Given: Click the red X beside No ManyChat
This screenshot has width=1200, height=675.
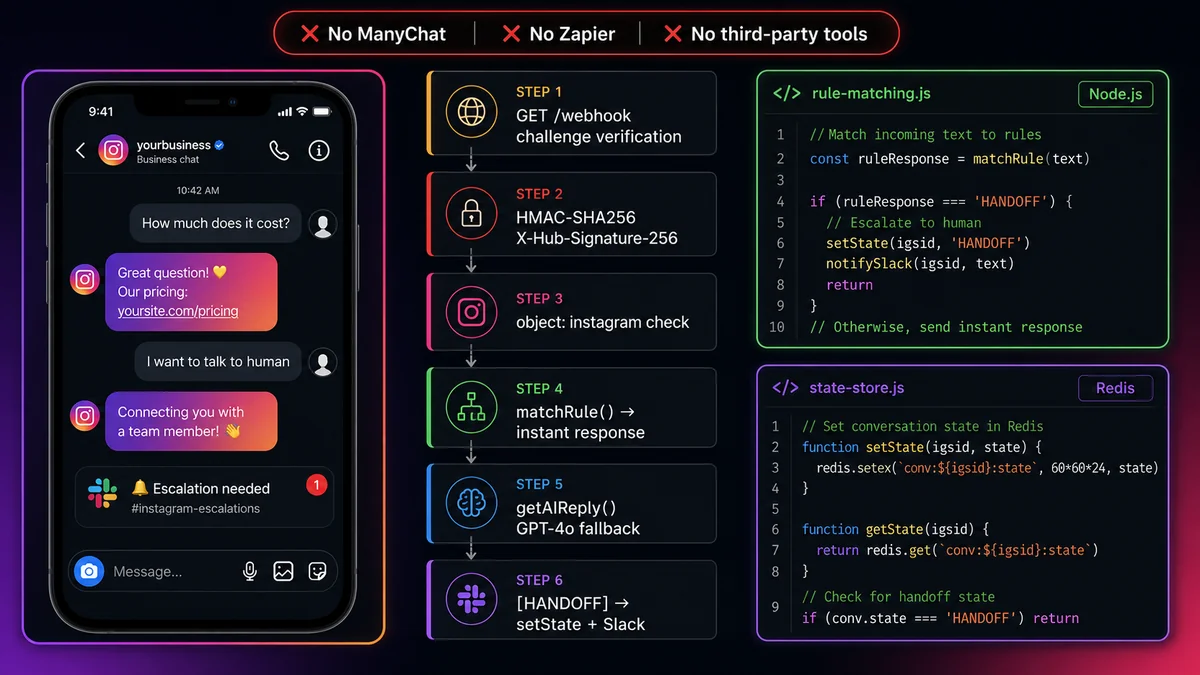Looking at the screenshot, I should pyautogui.click(x=310, y=34).
